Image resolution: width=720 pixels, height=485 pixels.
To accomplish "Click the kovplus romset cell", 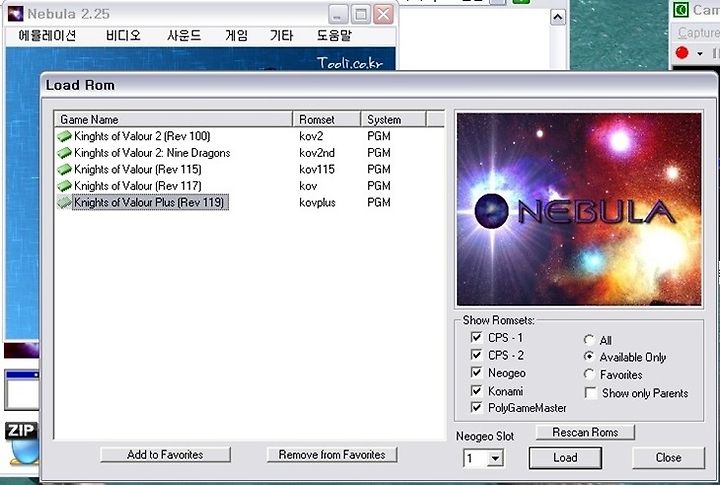I will (317, 202).
